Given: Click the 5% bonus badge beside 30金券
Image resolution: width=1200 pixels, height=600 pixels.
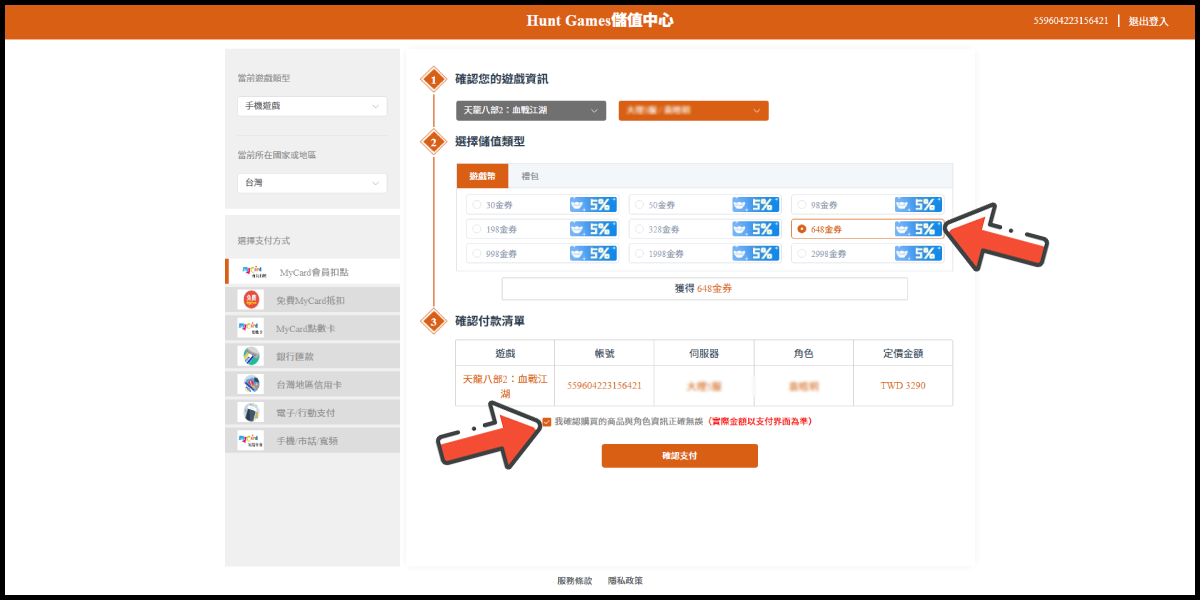Looking at the screenshot, I should [x=593, y=205].
